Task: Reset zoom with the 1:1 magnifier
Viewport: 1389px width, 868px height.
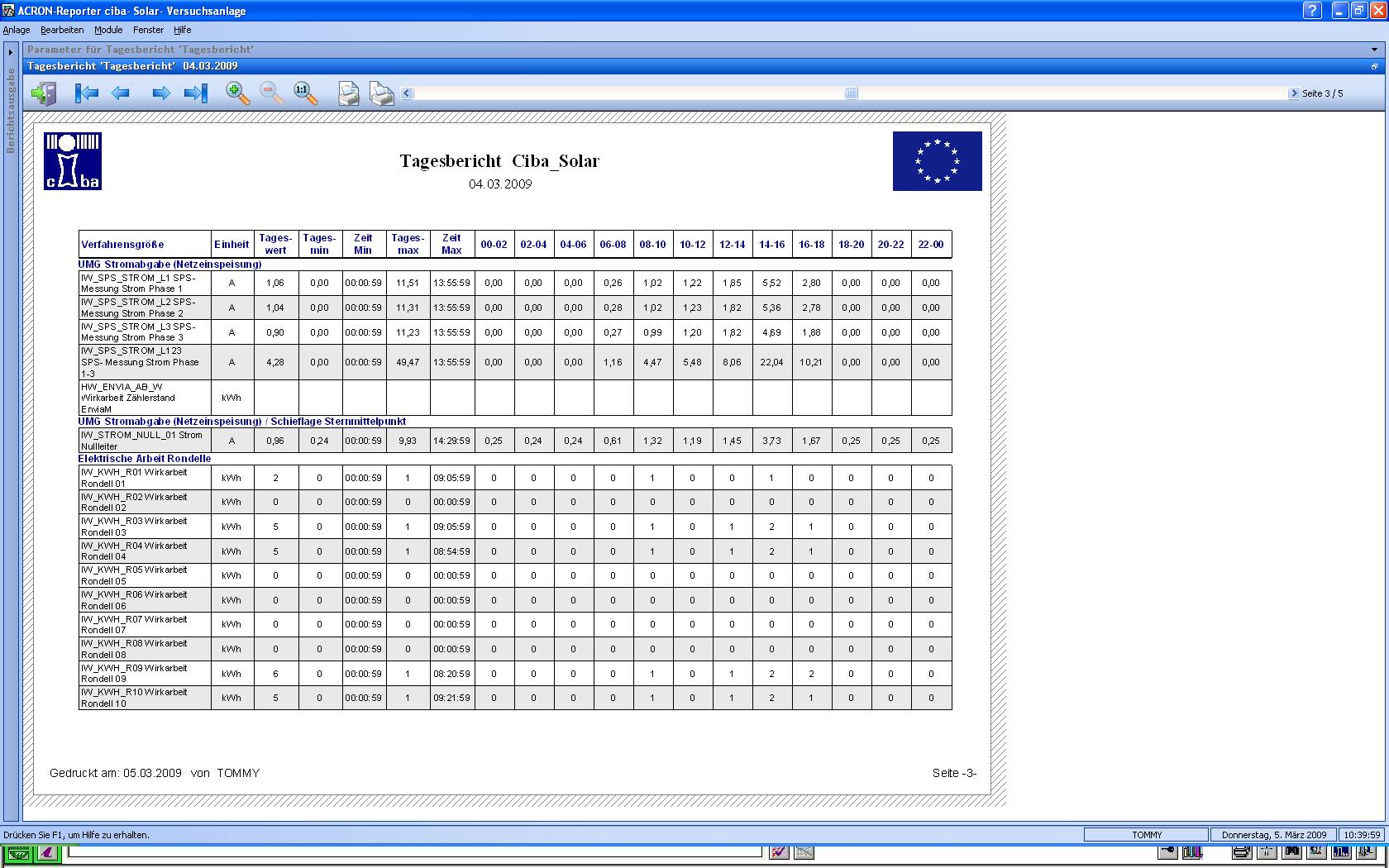Action: [x=305, y=93]
